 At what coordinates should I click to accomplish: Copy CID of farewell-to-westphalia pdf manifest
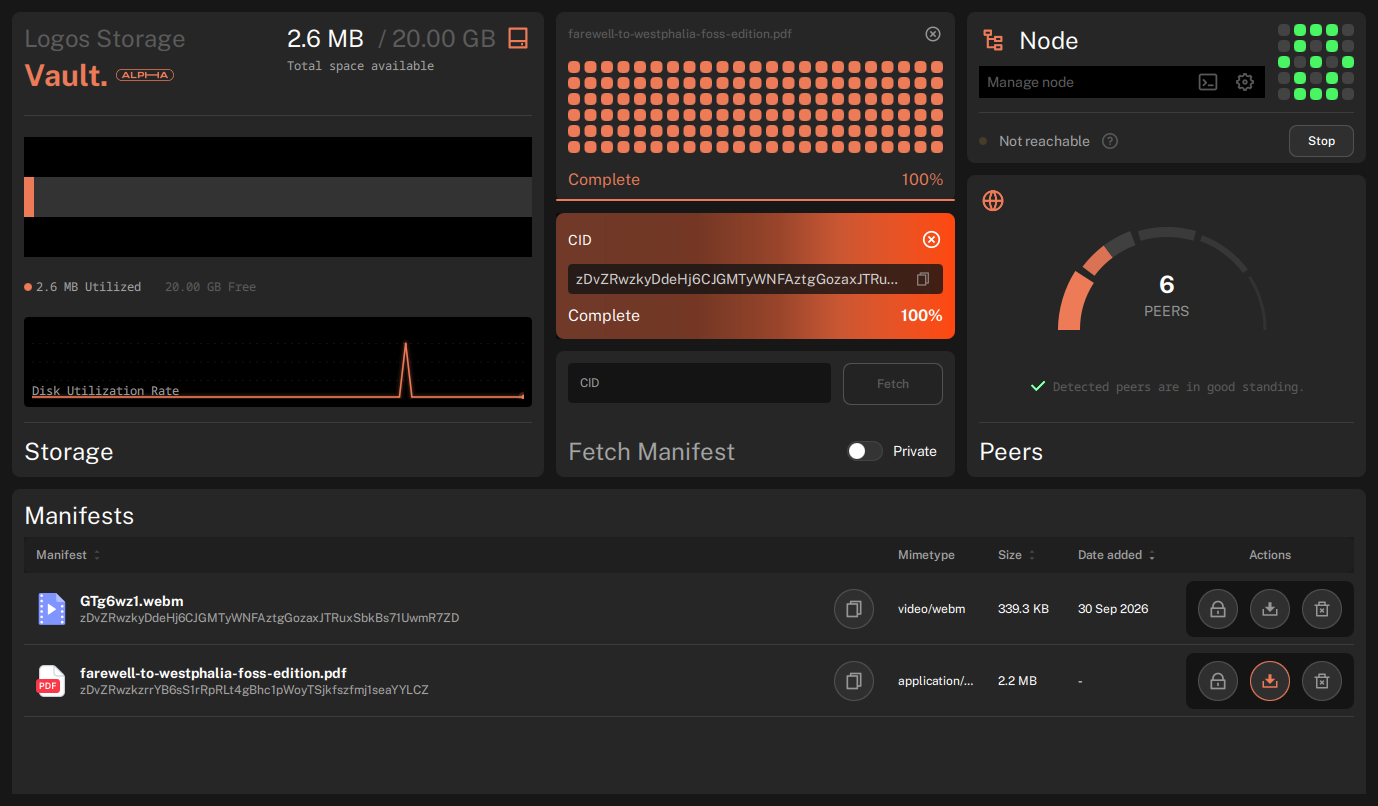click(x=854, y=681)
